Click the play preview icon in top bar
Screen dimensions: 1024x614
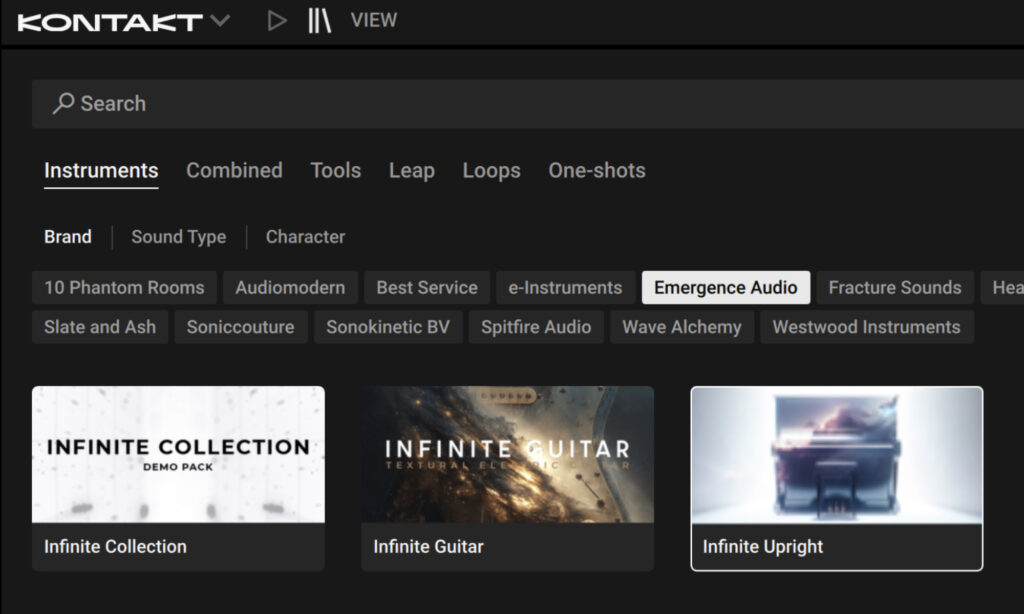tap(277, 19)
